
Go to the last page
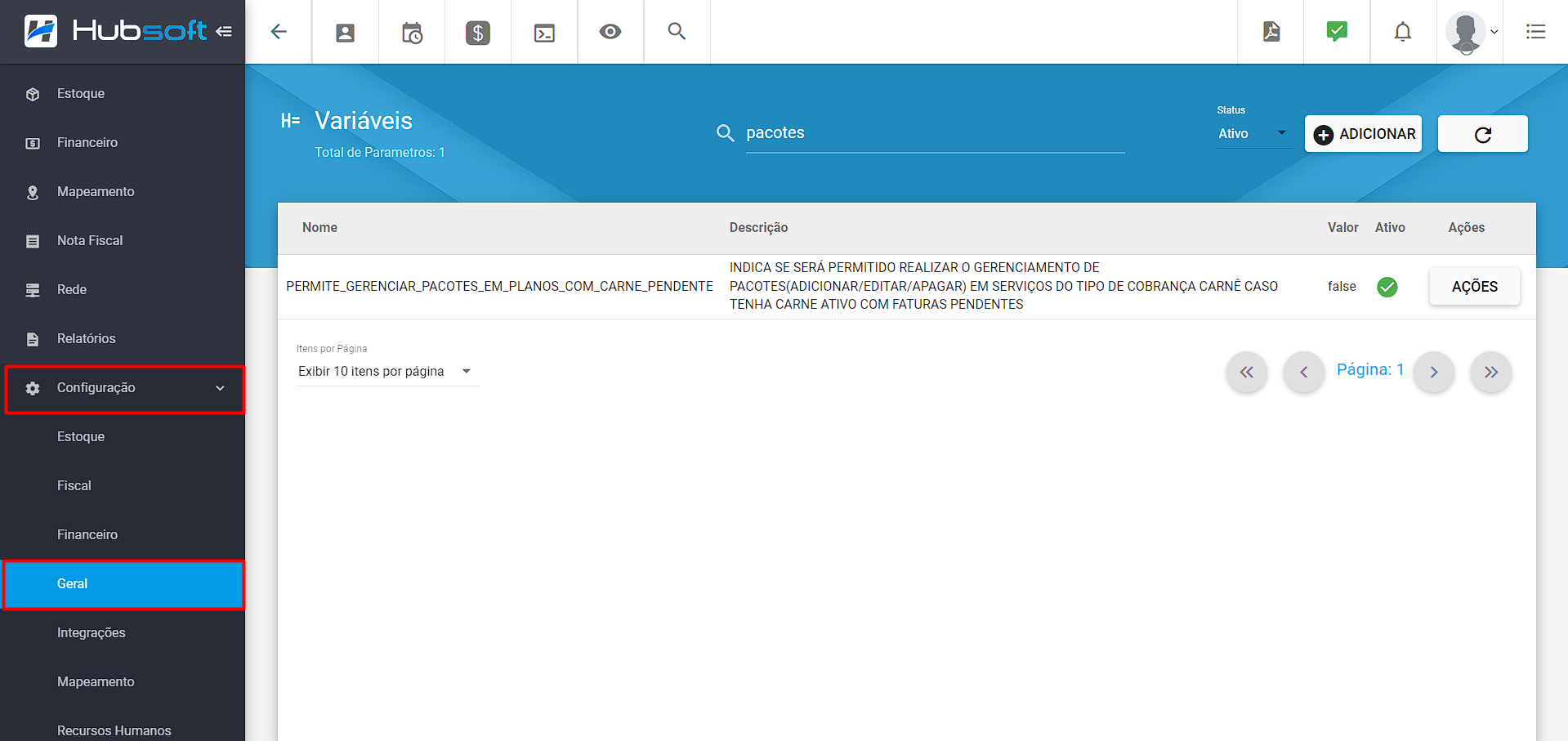tap(1490, 373)
